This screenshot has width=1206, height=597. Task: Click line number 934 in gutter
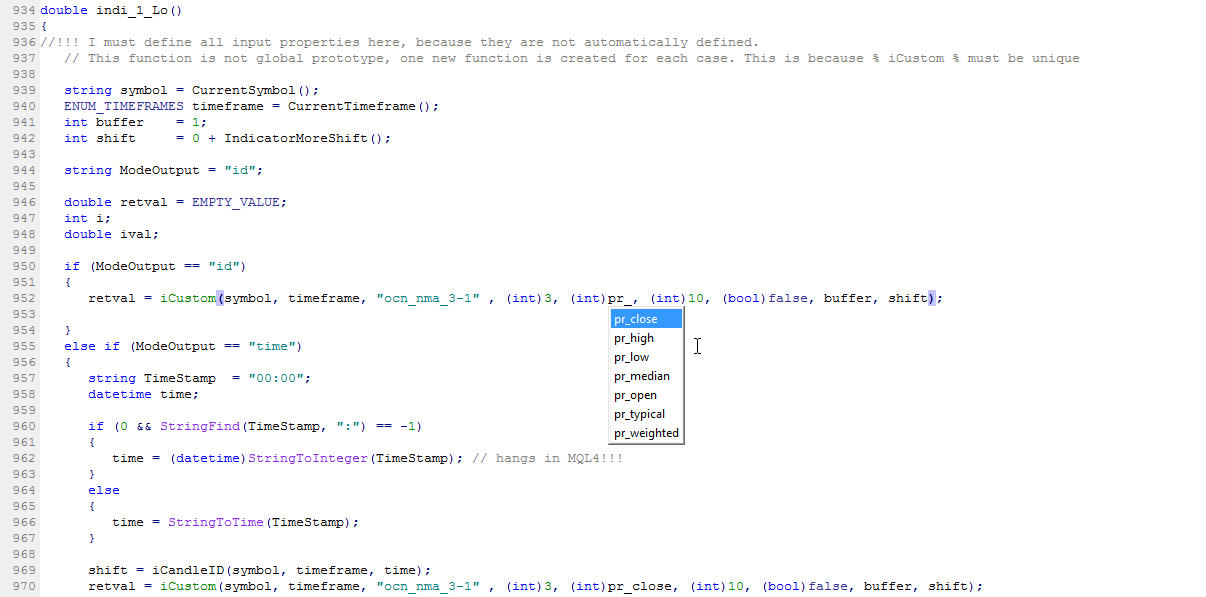pos(24,10)
